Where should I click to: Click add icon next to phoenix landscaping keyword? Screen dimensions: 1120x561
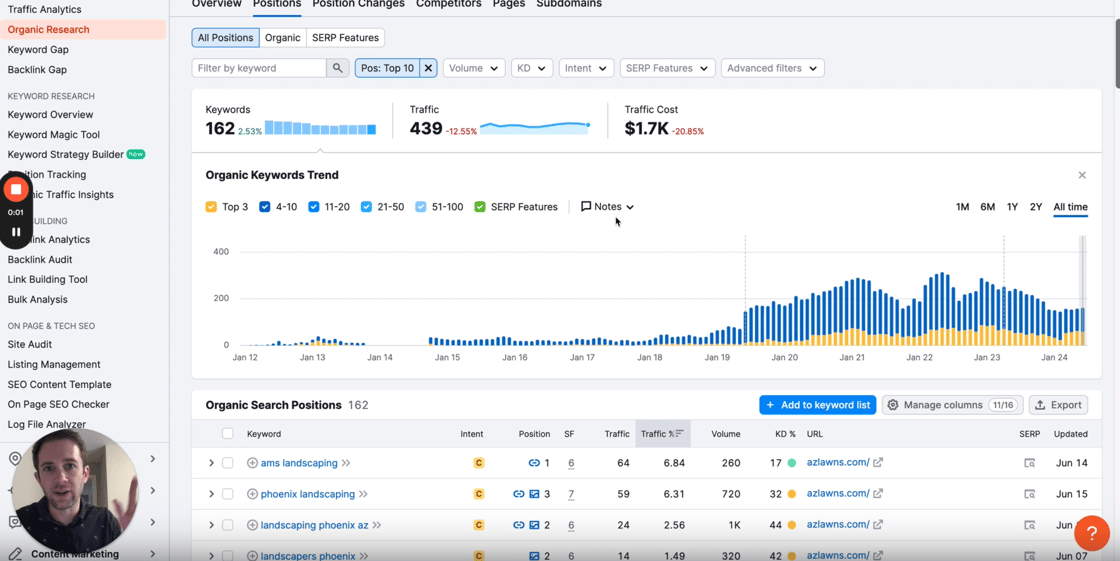(x=252, y=494)
